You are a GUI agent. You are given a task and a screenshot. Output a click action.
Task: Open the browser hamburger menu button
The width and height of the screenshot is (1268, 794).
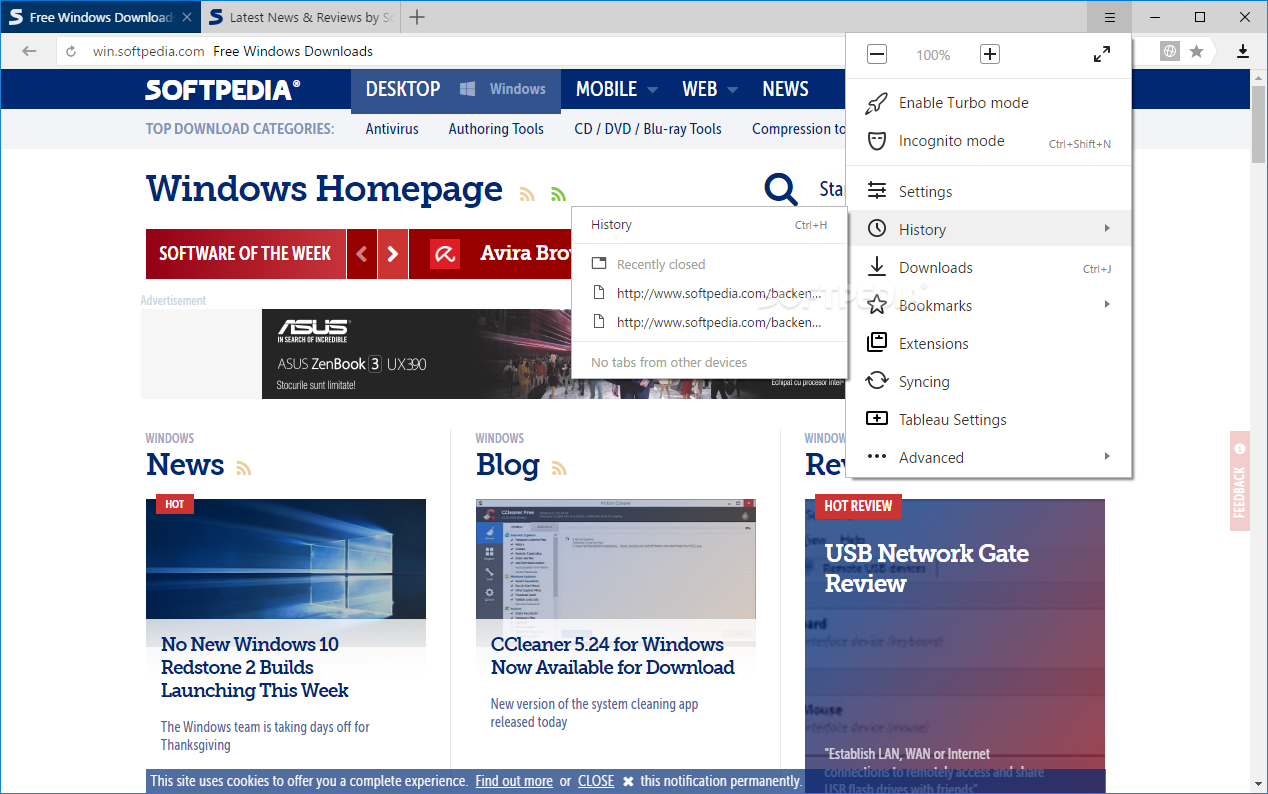(1109, 17)
